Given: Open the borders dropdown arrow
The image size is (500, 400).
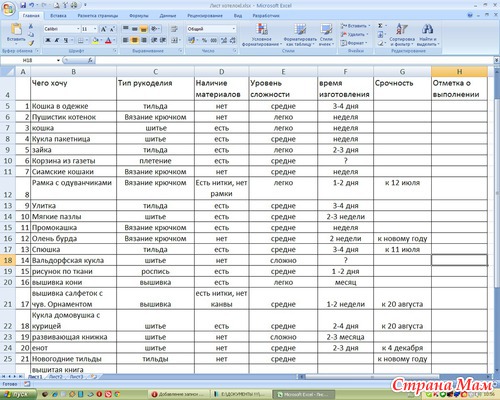Looking at the screenshot, I should pos(87,40).
